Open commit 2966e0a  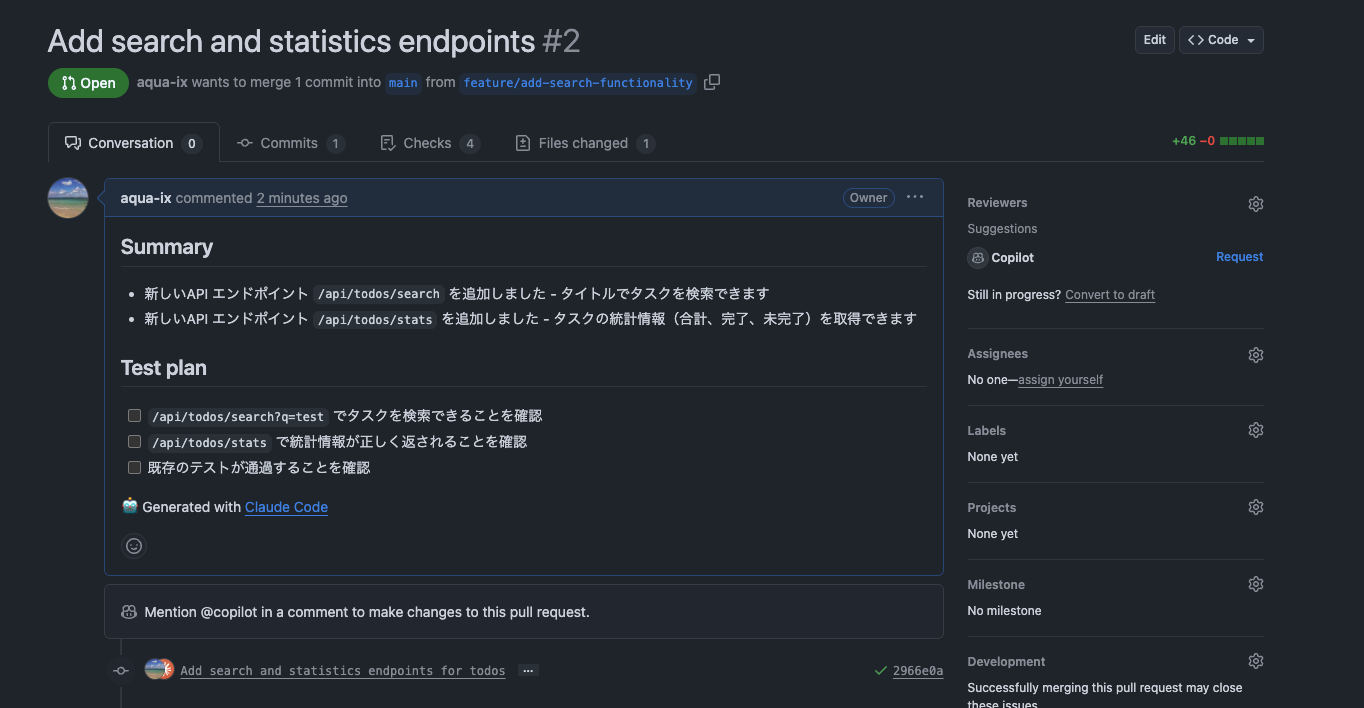pos(916,670)
